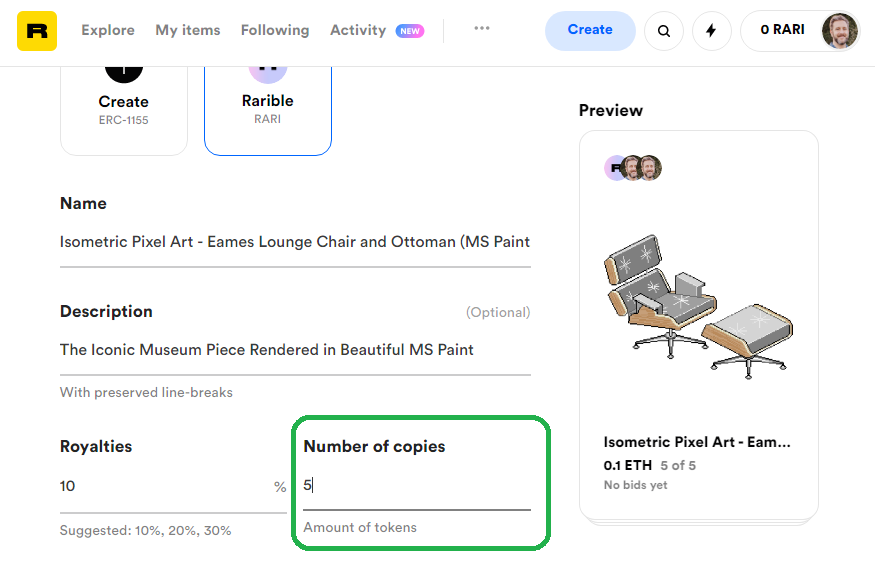
Task: Click the last owner avatar in preview
Action: click(650, 167)
